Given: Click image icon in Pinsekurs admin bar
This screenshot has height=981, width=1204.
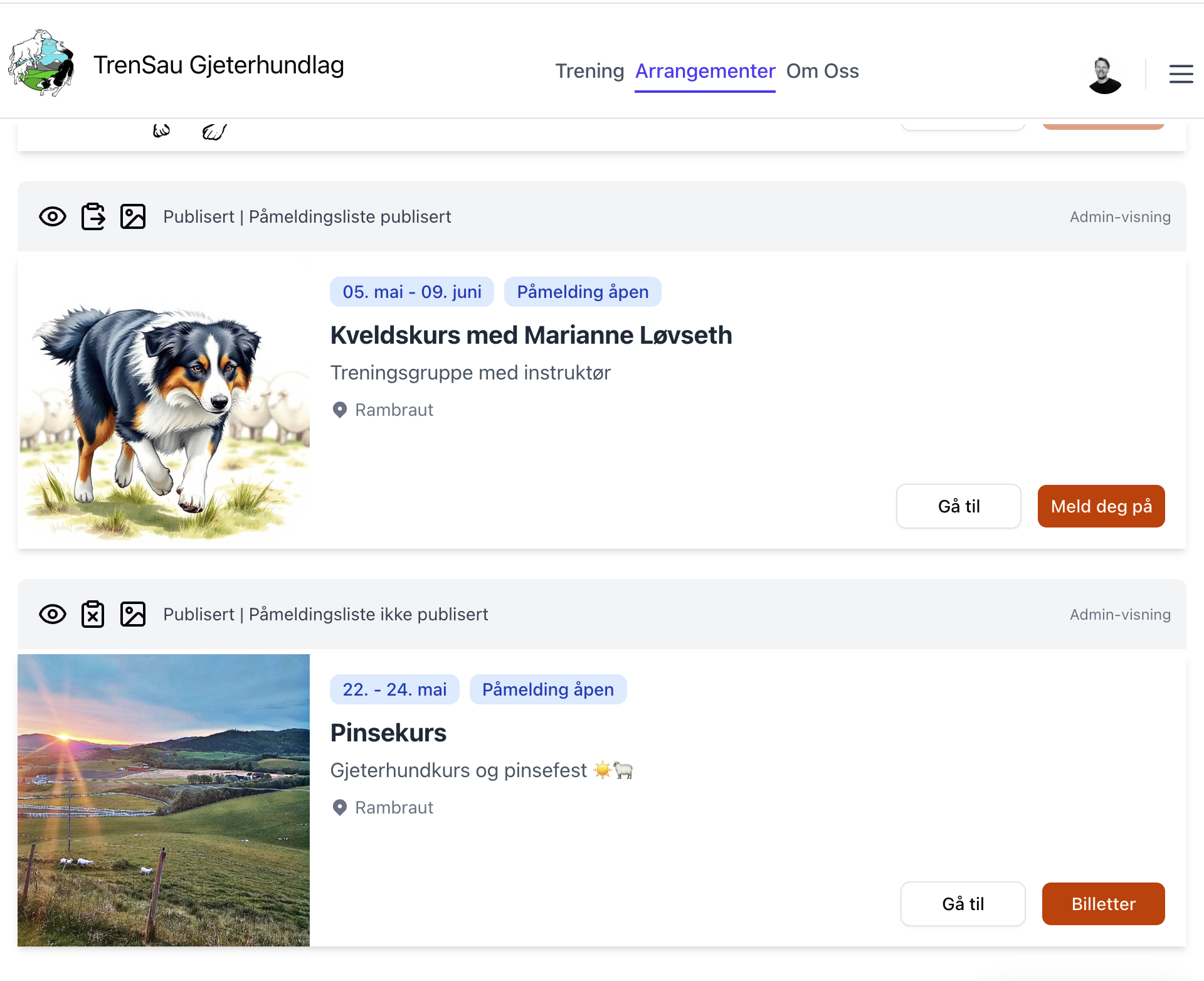Looking at the screenshot, I should 133,615.
